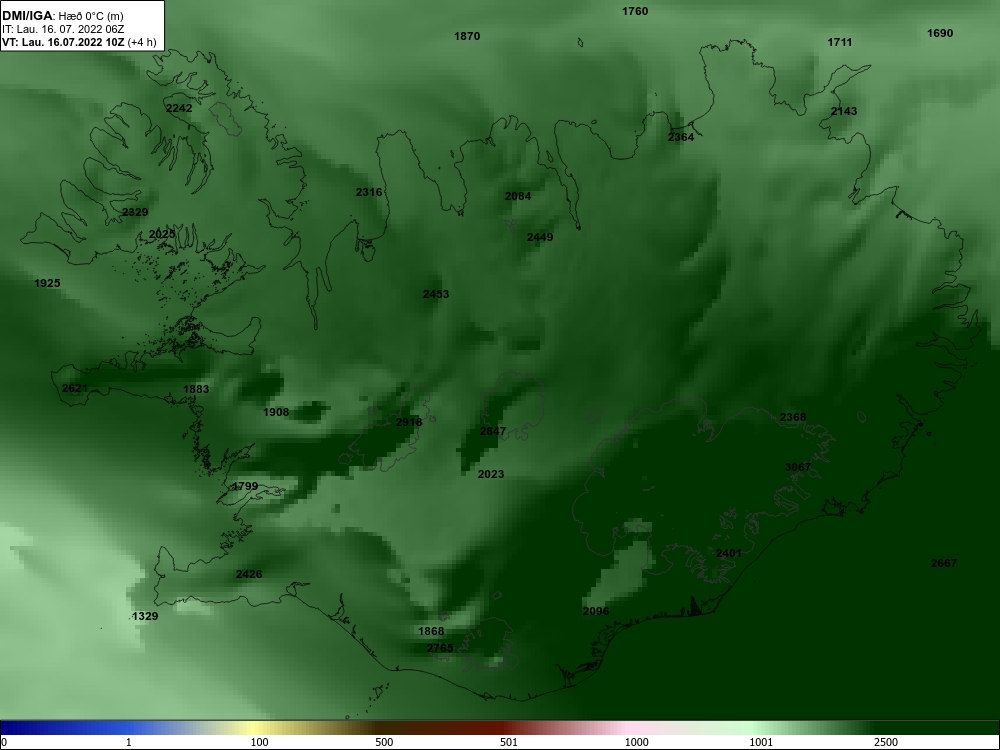Click the 2401 height label

(x=728, y=554)
